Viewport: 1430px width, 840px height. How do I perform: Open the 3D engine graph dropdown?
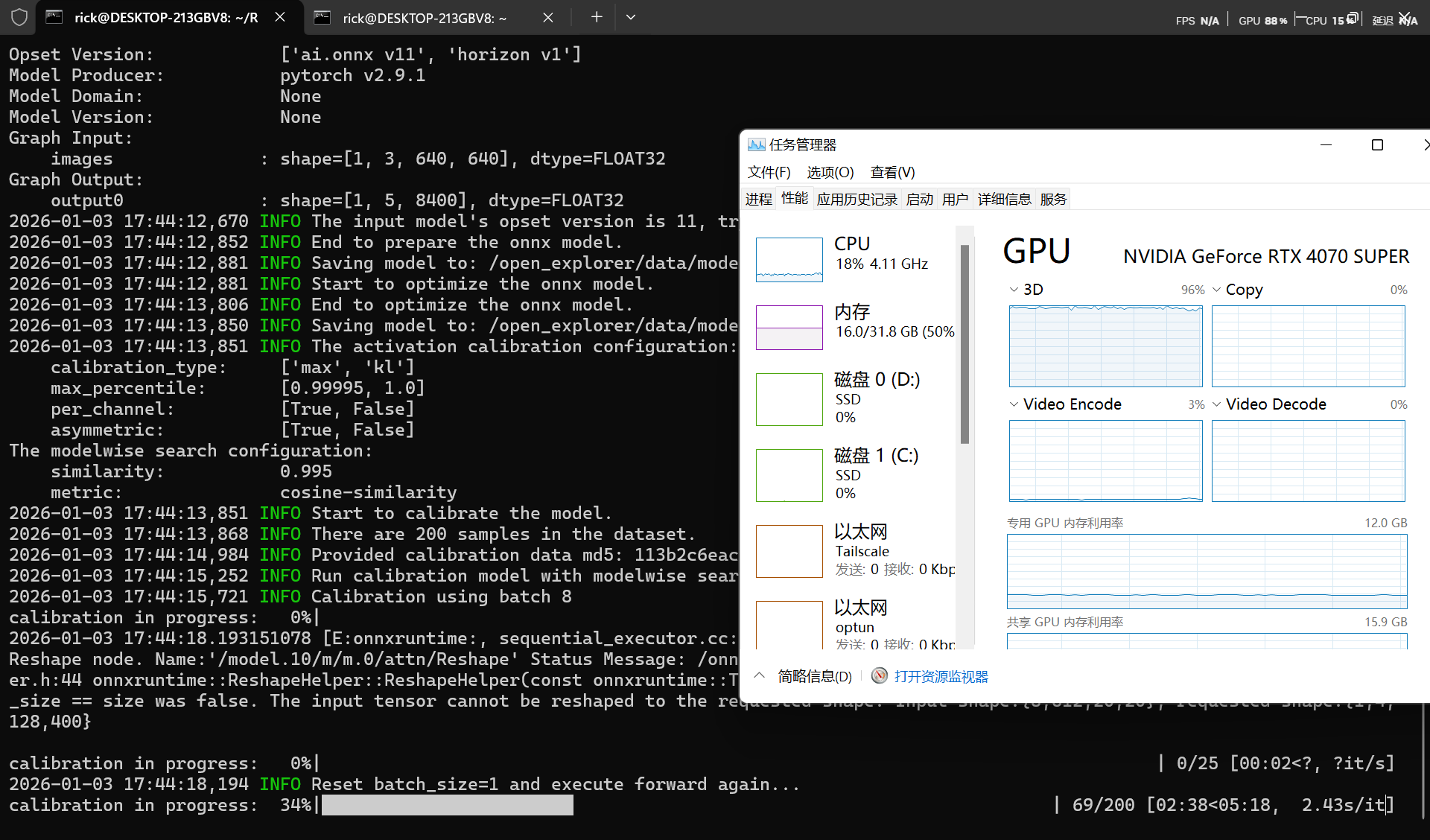[1014, 290]
